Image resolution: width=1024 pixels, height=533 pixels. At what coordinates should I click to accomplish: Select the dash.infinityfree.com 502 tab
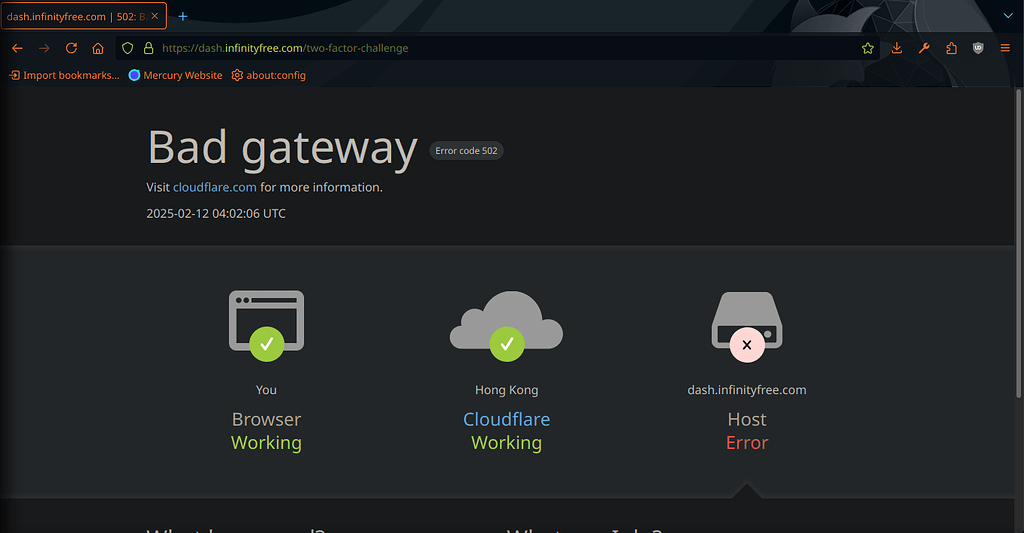coord(75,16)
